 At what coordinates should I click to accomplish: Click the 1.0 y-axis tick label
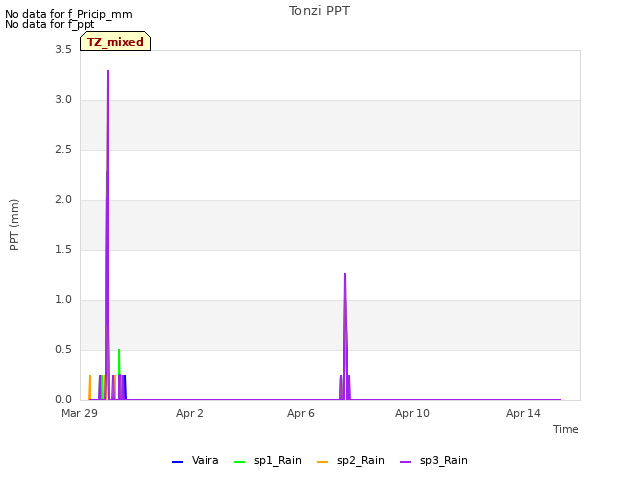[x=63, y=300]
